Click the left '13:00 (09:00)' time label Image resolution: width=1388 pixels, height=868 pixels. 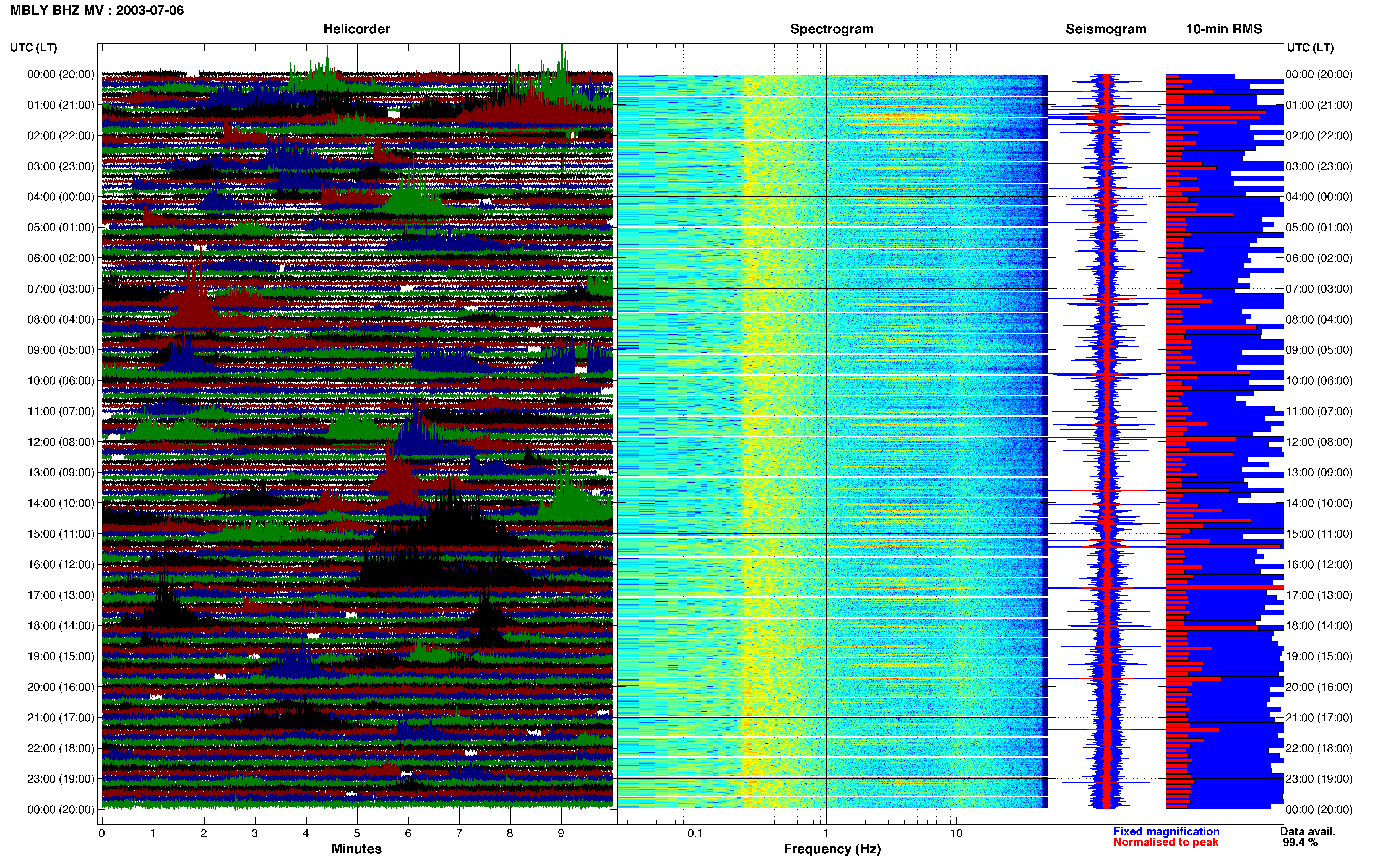tap(61, 473)
